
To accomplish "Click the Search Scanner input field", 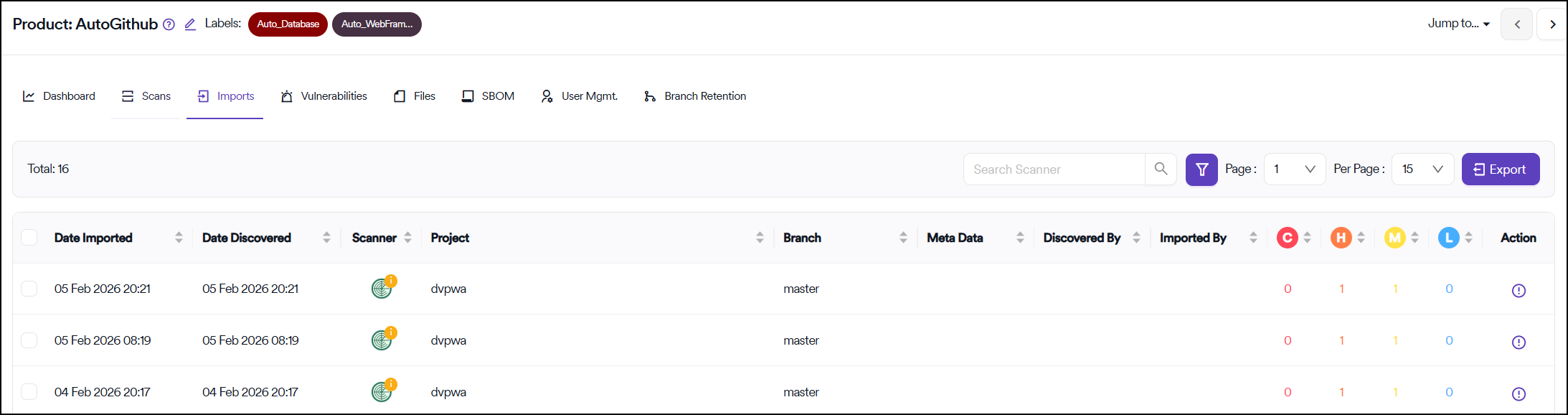I will click(1054, 169).
